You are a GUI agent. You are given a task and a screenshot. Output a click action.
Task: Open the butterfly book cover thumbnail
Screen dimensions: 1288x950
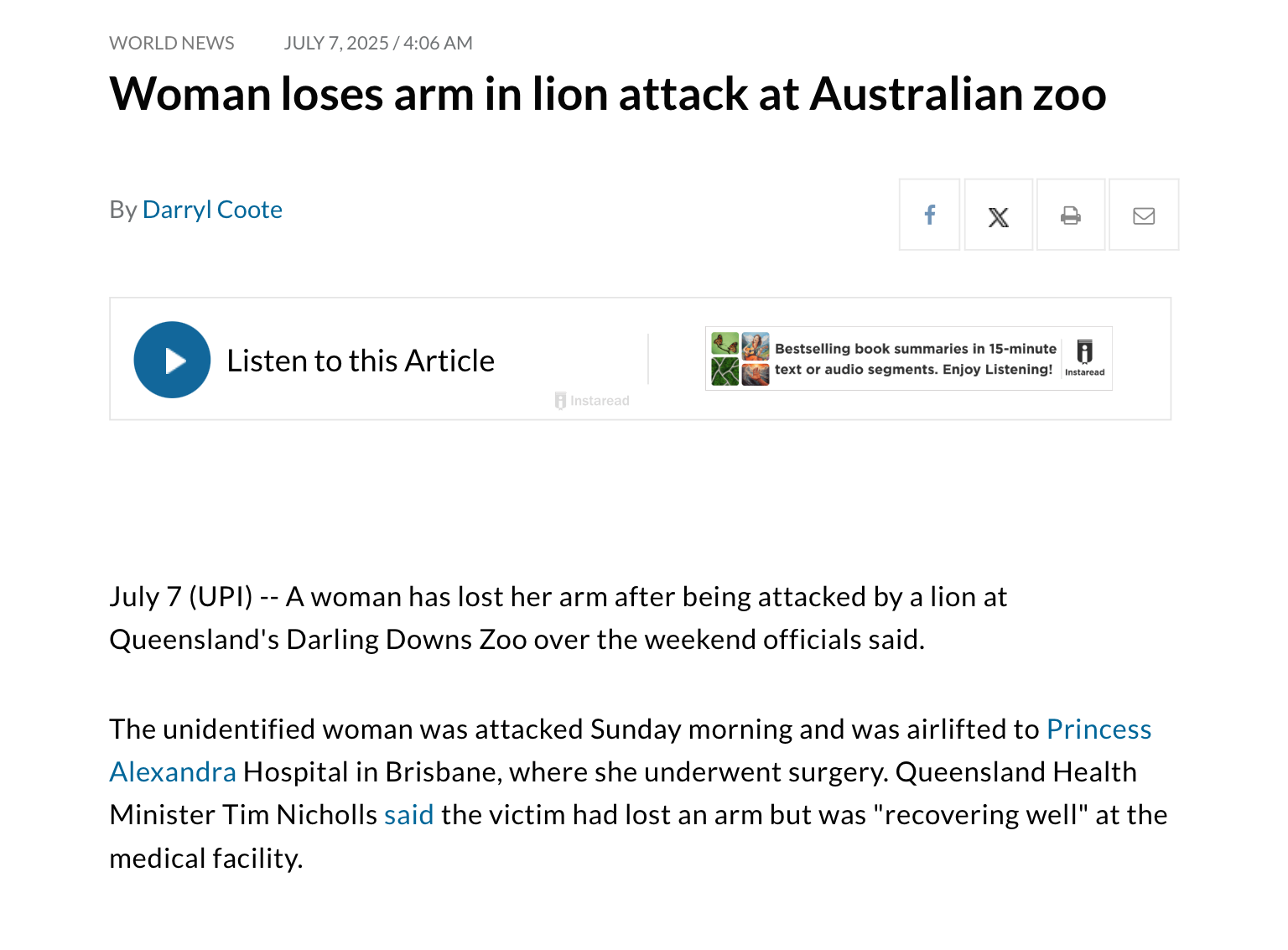click(x=724, y=344)
